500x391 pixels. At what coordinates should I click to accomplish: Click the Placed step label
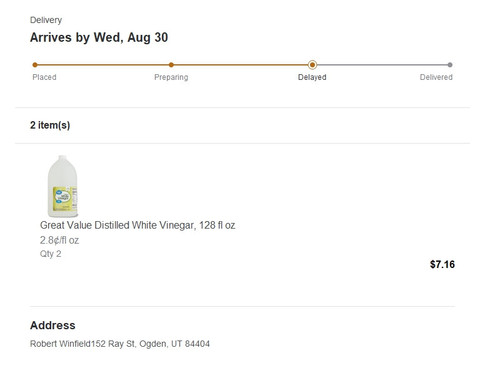44,77
